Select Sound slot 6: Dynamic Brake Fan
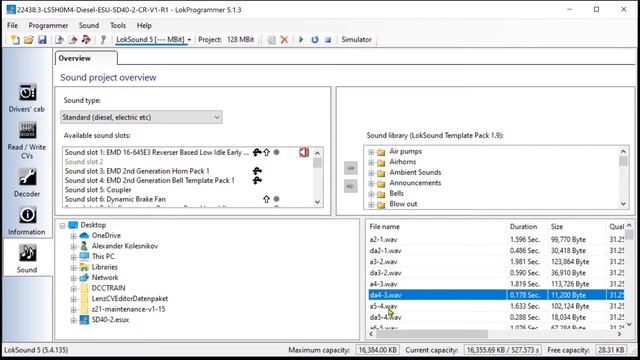Viewport: 640px width, 360px height. coord(115,199)
